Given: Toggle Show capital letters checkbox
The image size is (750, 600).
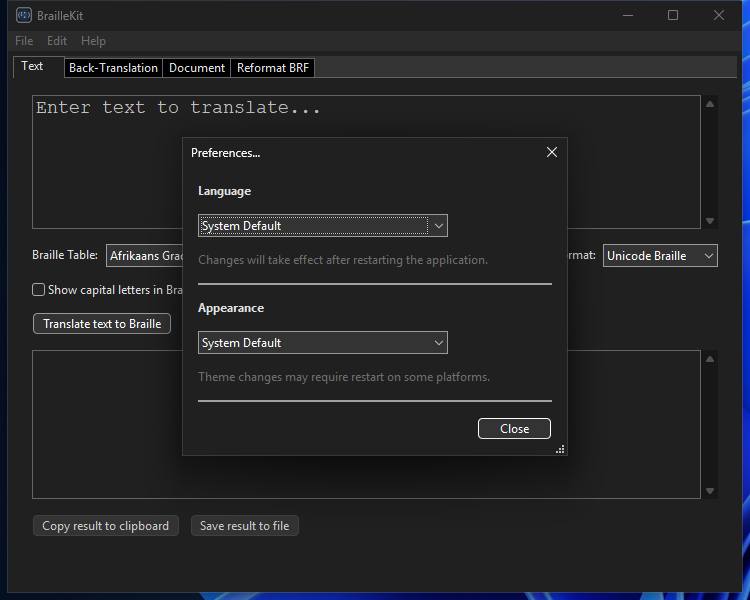Looking at the screenshot, I should click(x=39, y=289).
